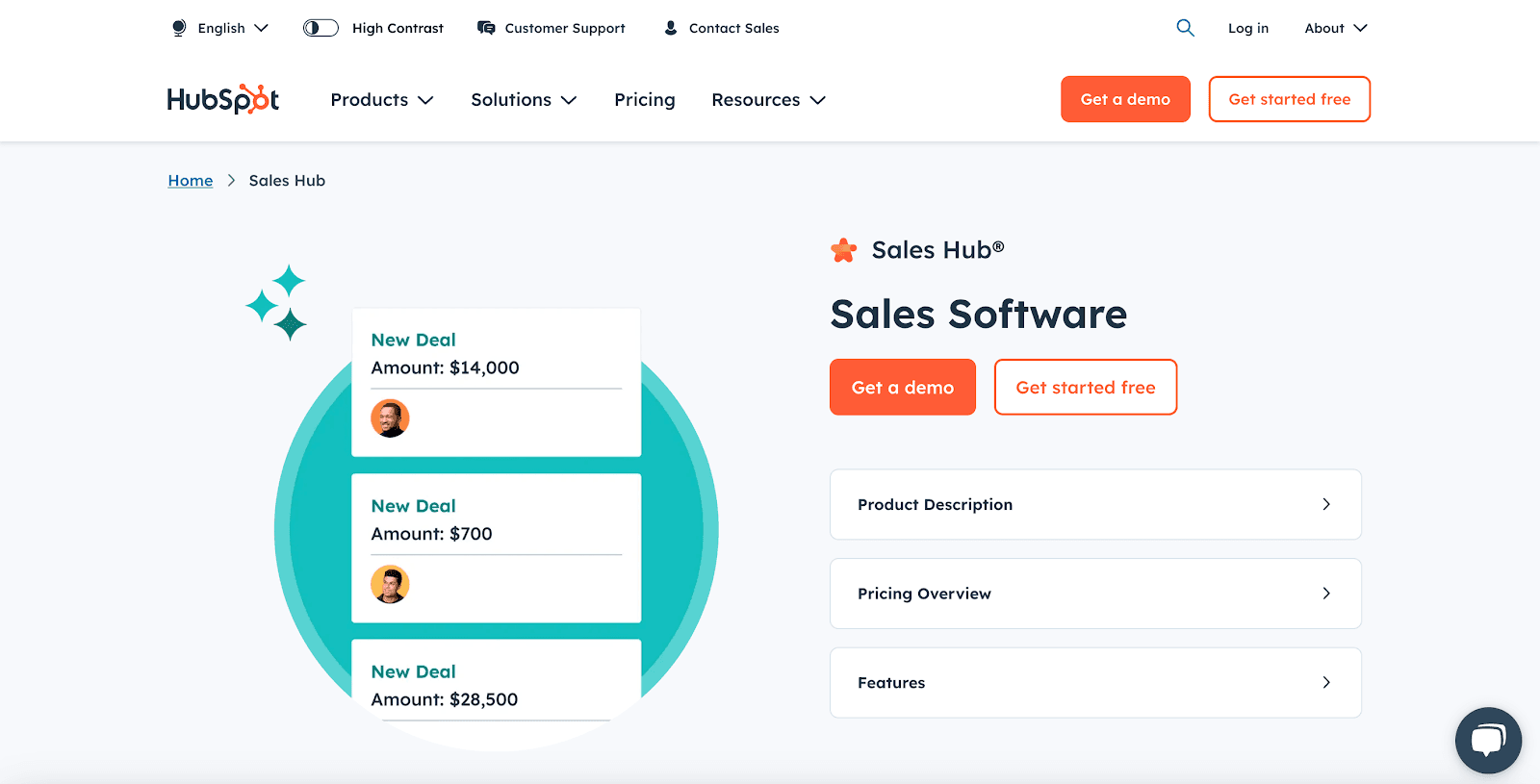Image resolution: width=1540 pixels, height=784 pixels.
Task: Expand the Product Description section
Action: click(1095, 504)
